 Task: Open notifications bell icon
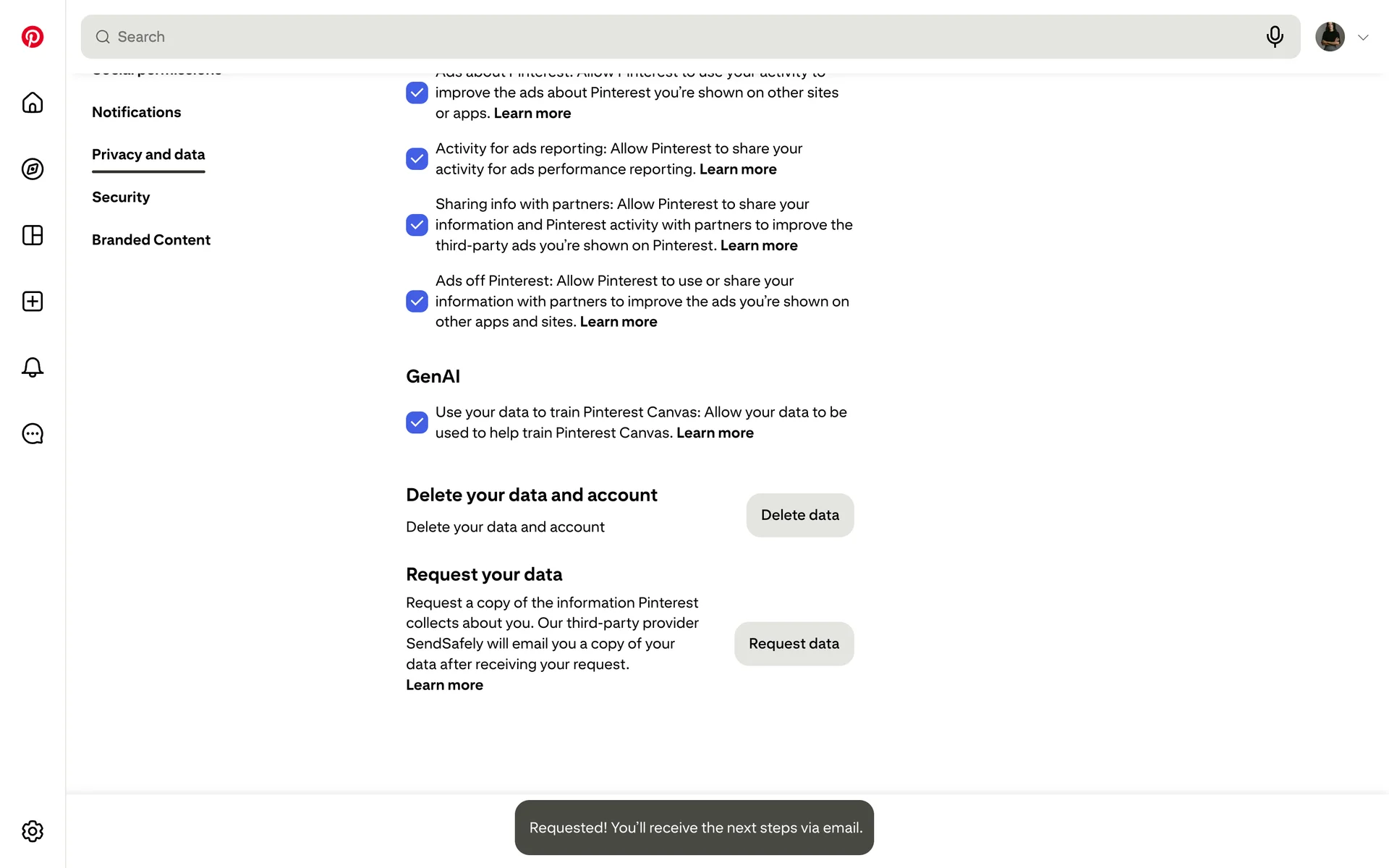pyautogui.click(x=33, y=367)
